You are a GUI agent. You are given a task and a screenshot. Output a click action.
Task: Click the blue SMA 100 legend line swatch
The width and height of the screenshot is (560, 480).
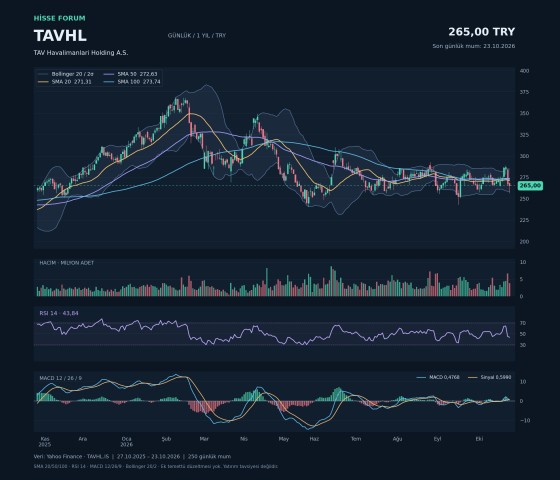click(x=109, y=82)
